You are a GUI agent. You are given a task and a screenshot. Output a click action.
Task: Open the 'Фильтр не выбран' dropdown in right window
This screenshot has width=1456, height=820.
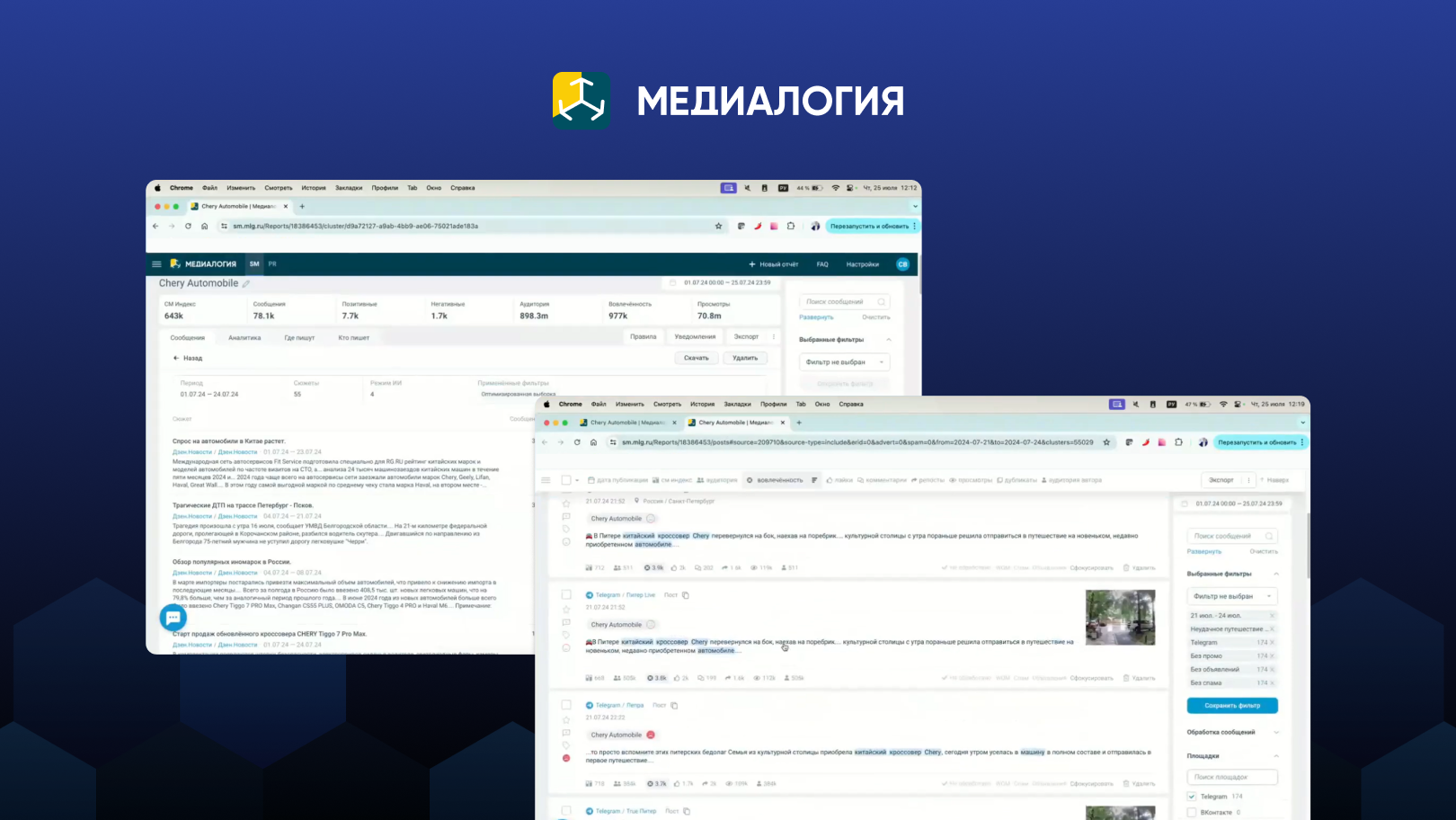click(x=1231, y=596)
